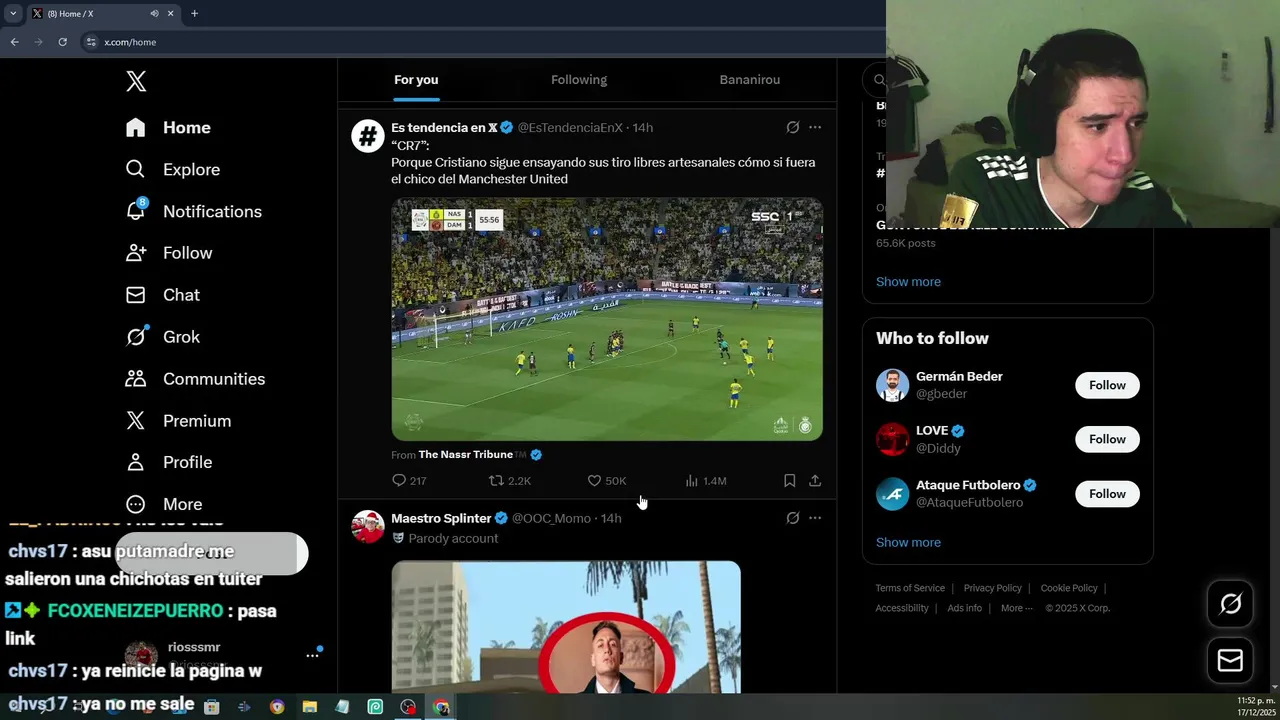Viewport: 1280px width, 720px height.
Task: Bookmark the CR7 free kick tweet
Action: tap(789, 481)
